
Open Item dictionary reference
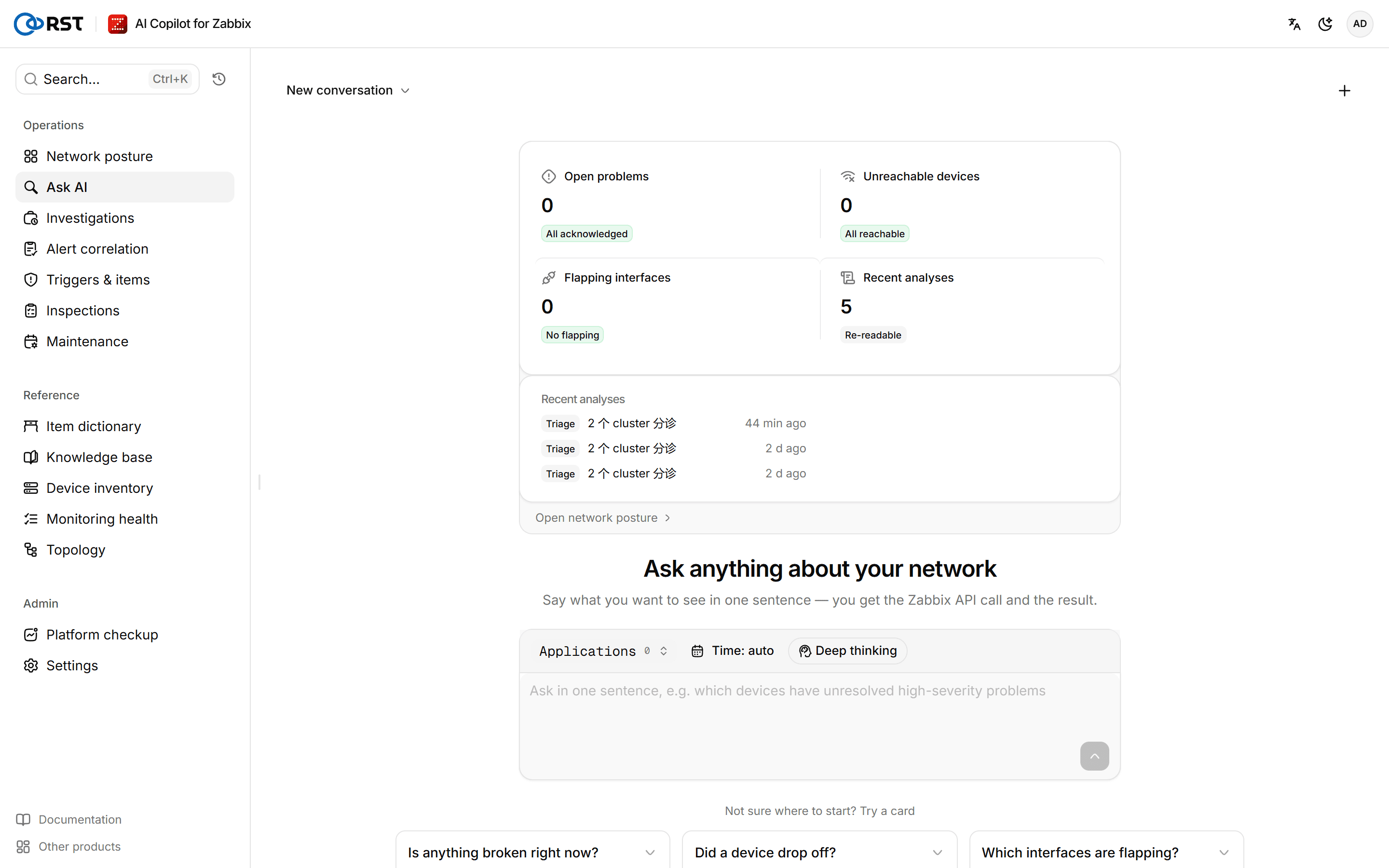(124, 426)
